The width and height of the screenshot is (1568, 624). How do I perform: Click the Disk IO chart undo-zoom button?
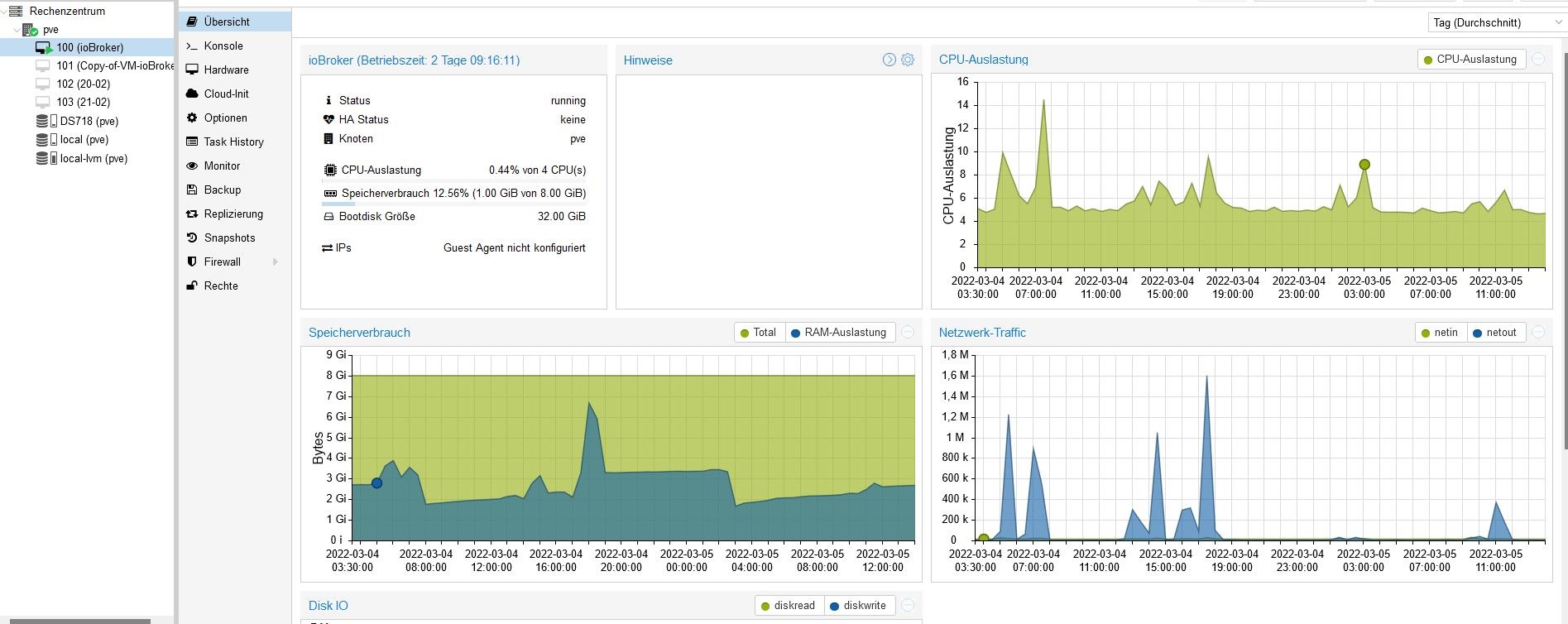point(908,605)
